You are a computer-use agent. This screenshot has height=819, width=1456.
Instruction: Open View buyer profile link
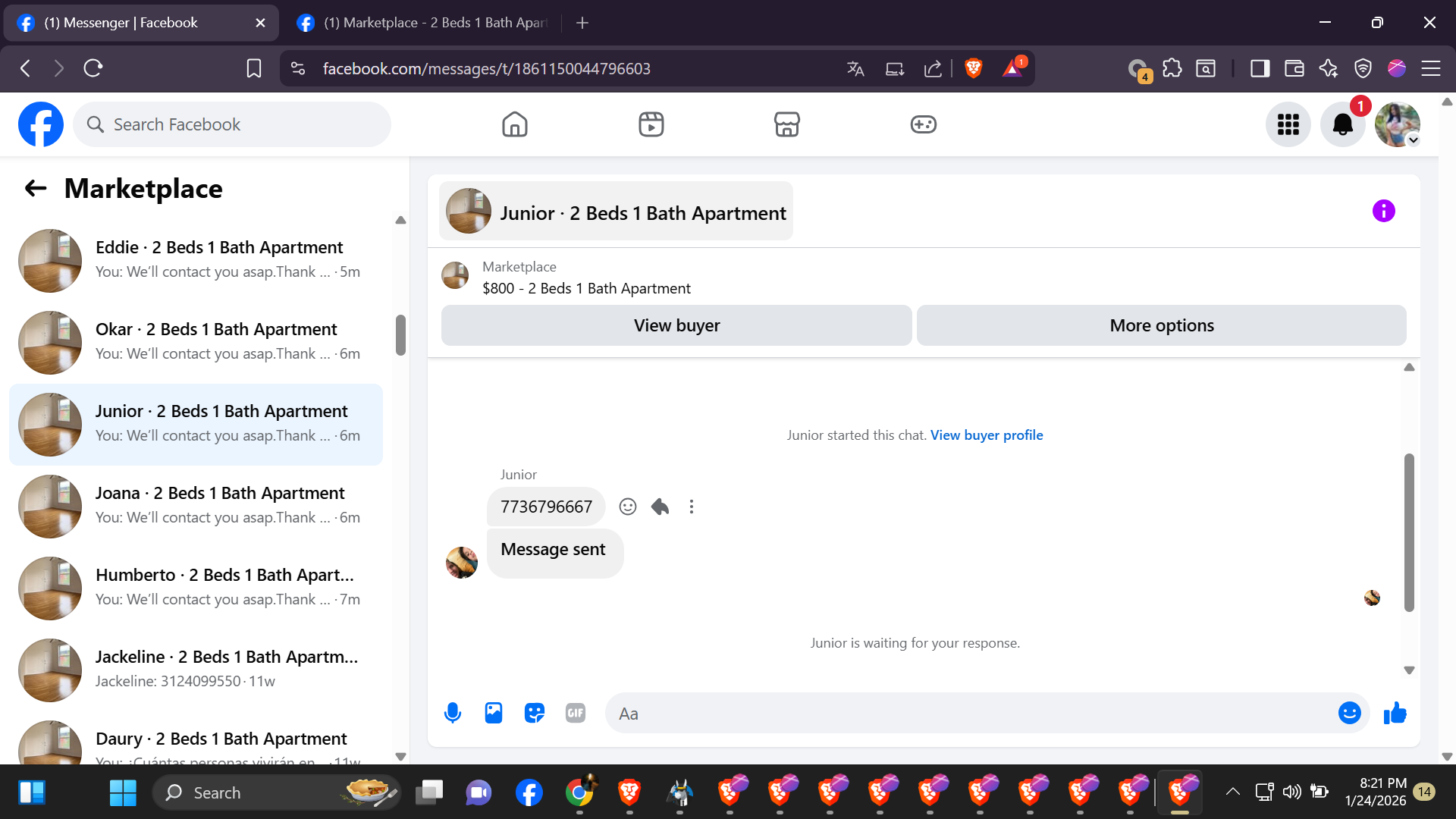[987, 435]
